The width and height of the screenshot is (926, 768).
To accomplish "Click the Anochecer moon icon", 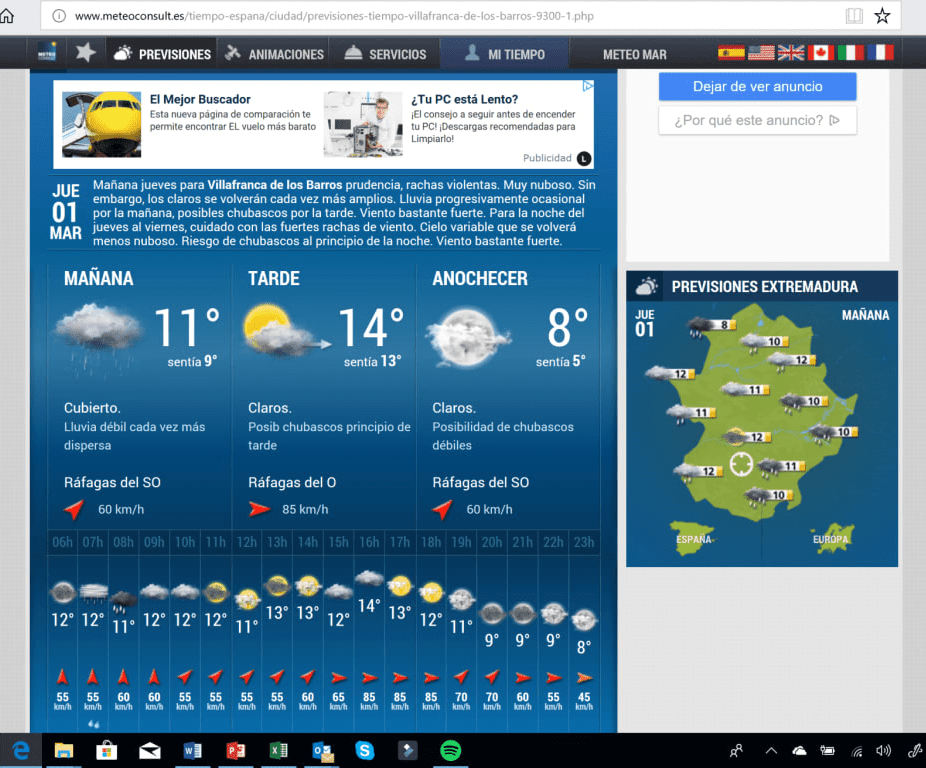I will (468, 337).
